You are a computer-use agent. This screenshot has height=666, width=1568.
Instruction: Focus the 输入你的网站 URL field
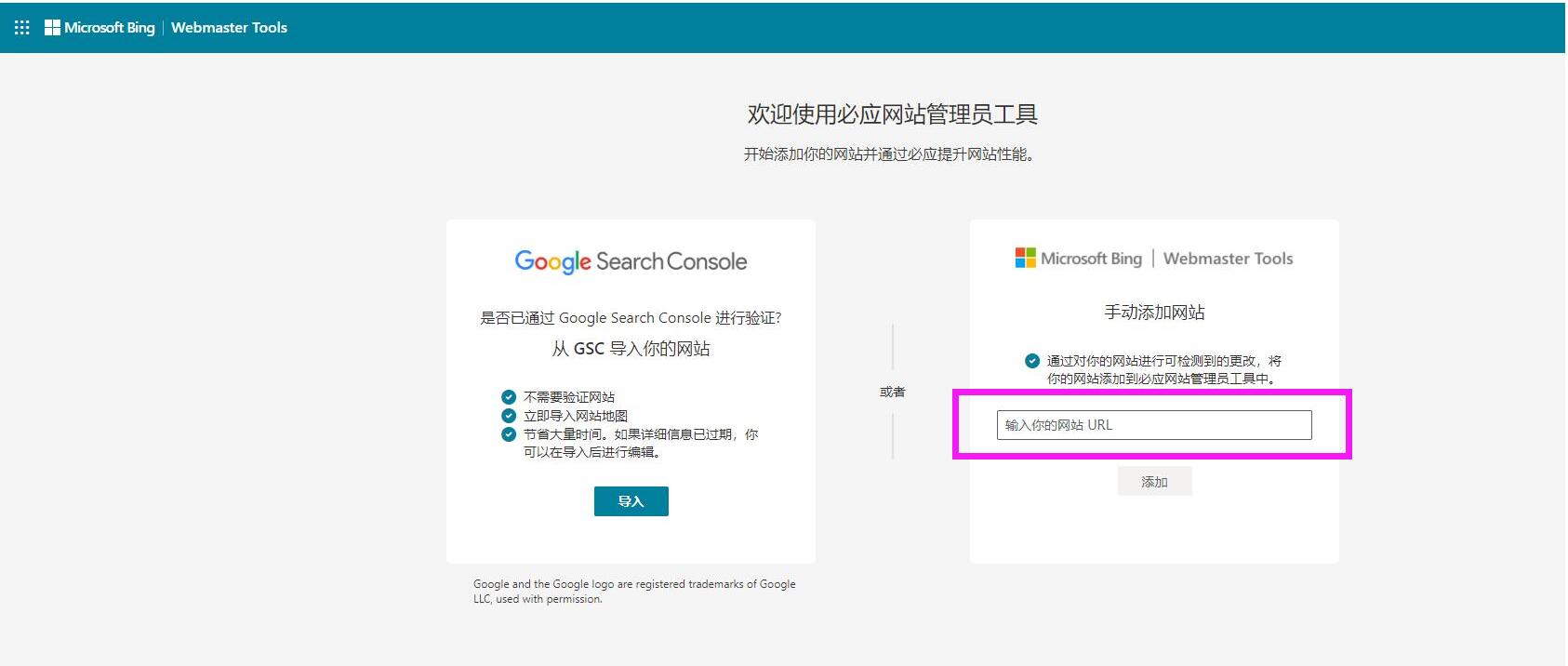[x=1154, y=425]
